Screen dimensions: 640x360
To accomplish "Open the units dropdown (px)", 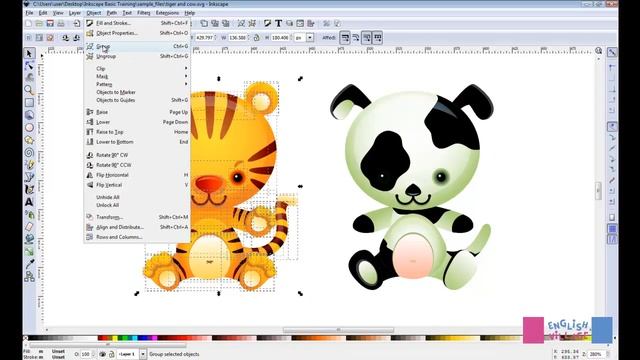I will (x=310, y=38).
